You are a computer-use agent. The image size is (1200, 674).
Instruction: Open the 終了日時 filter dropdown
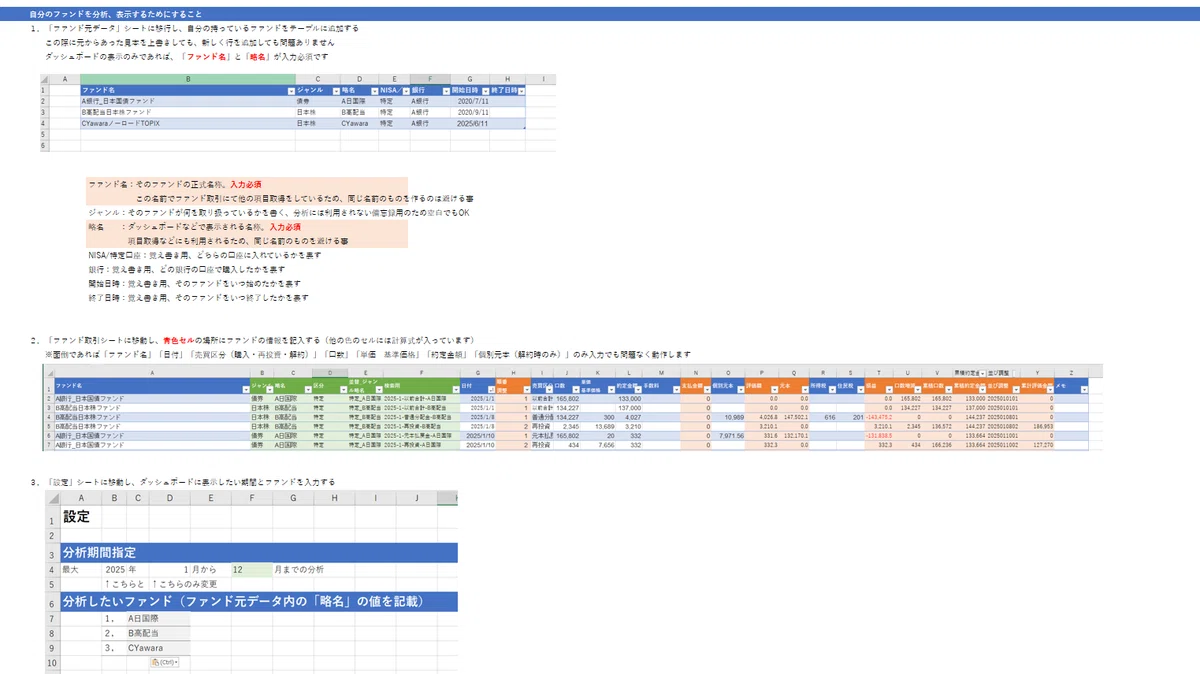pos(520,91)
